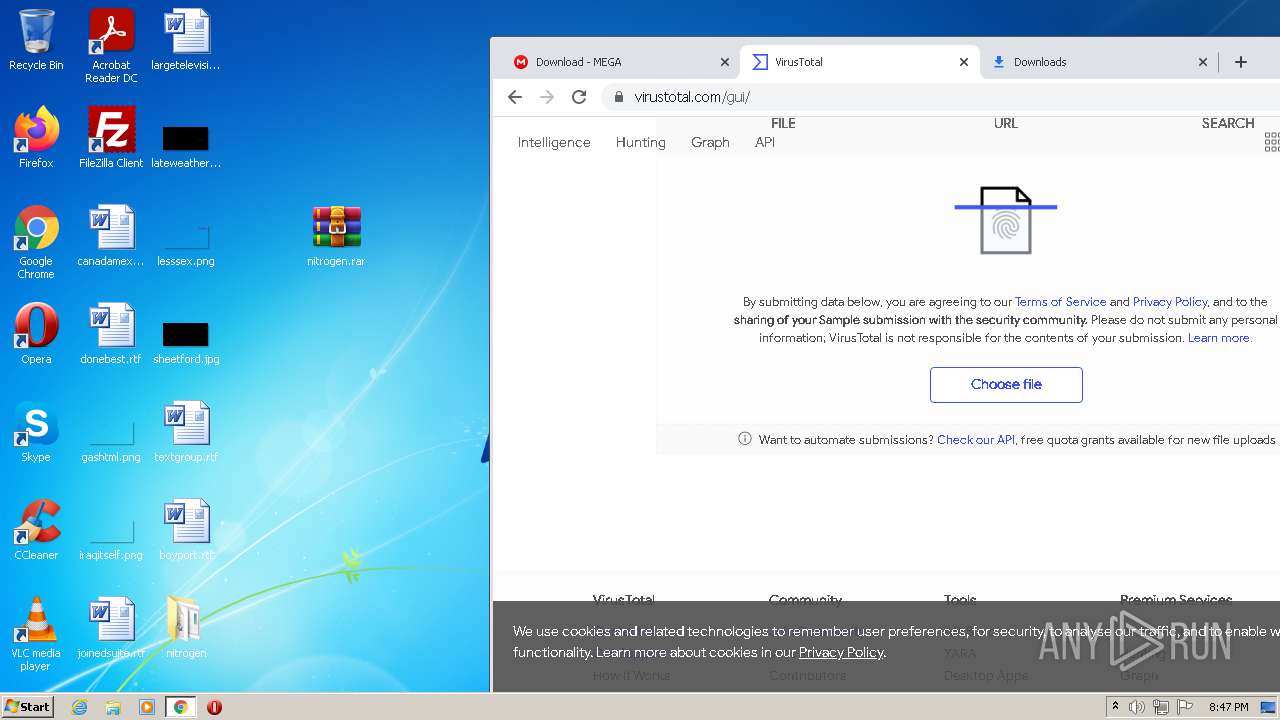Click the forward navigation arrow in Chrome
Viewport: 1280px width, 720px height.
tap(547, 97)
